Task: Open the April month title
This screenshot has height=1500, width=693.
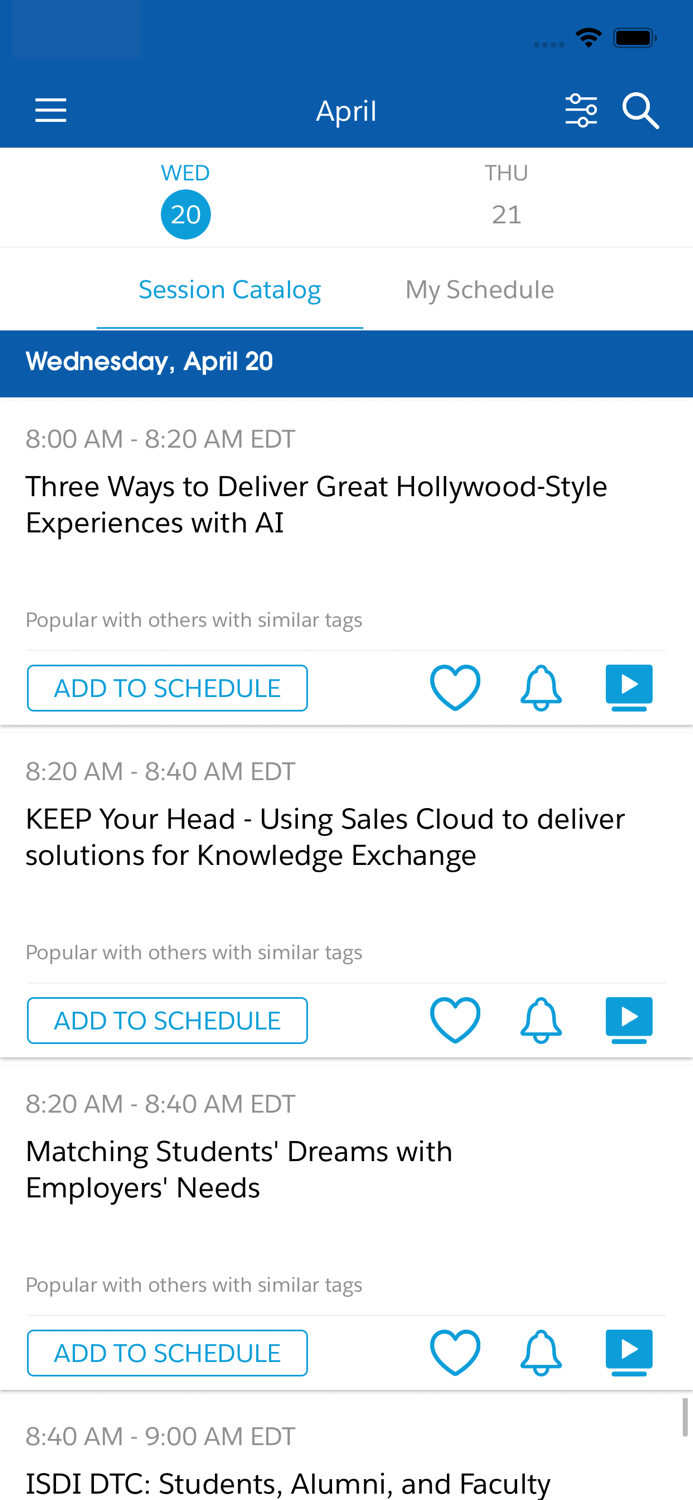Action: 346,110
